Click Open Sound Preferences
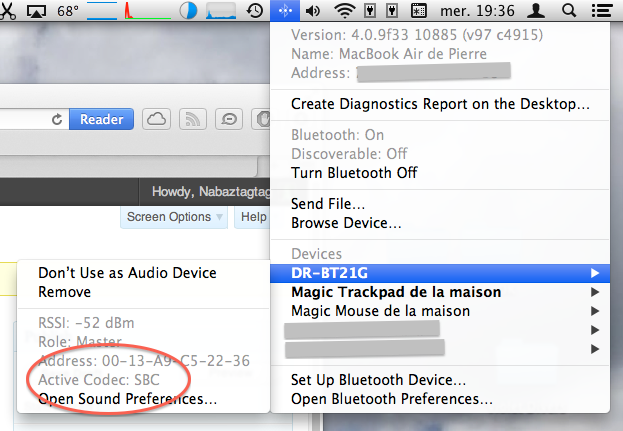 [x=127, y=400]
